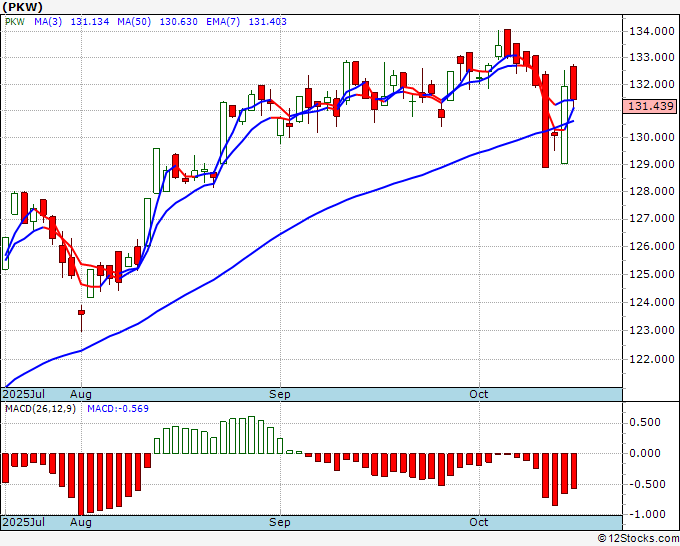Click the tall red candle dropping to 129

[545, 121]
